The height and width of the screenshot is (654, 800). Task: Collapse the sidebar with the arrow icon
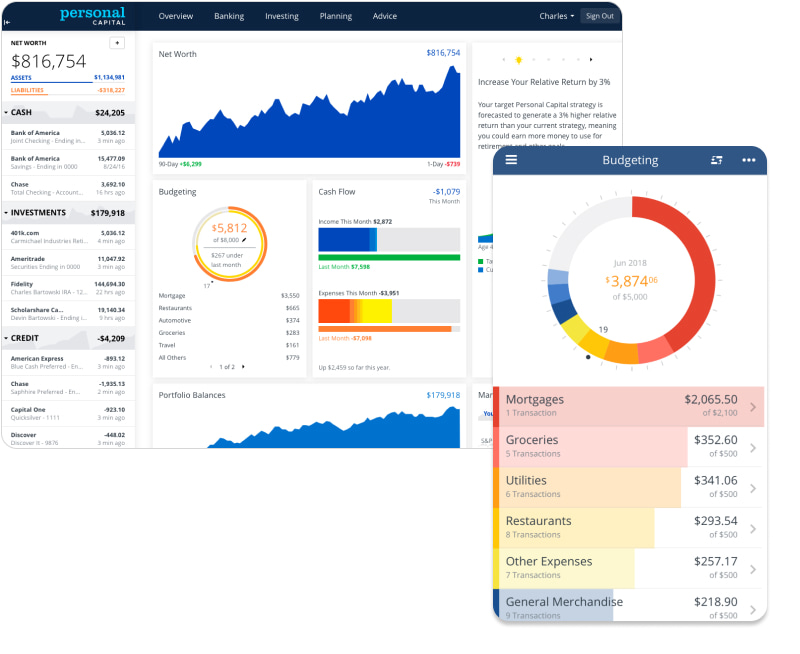(x=7, y=22)
